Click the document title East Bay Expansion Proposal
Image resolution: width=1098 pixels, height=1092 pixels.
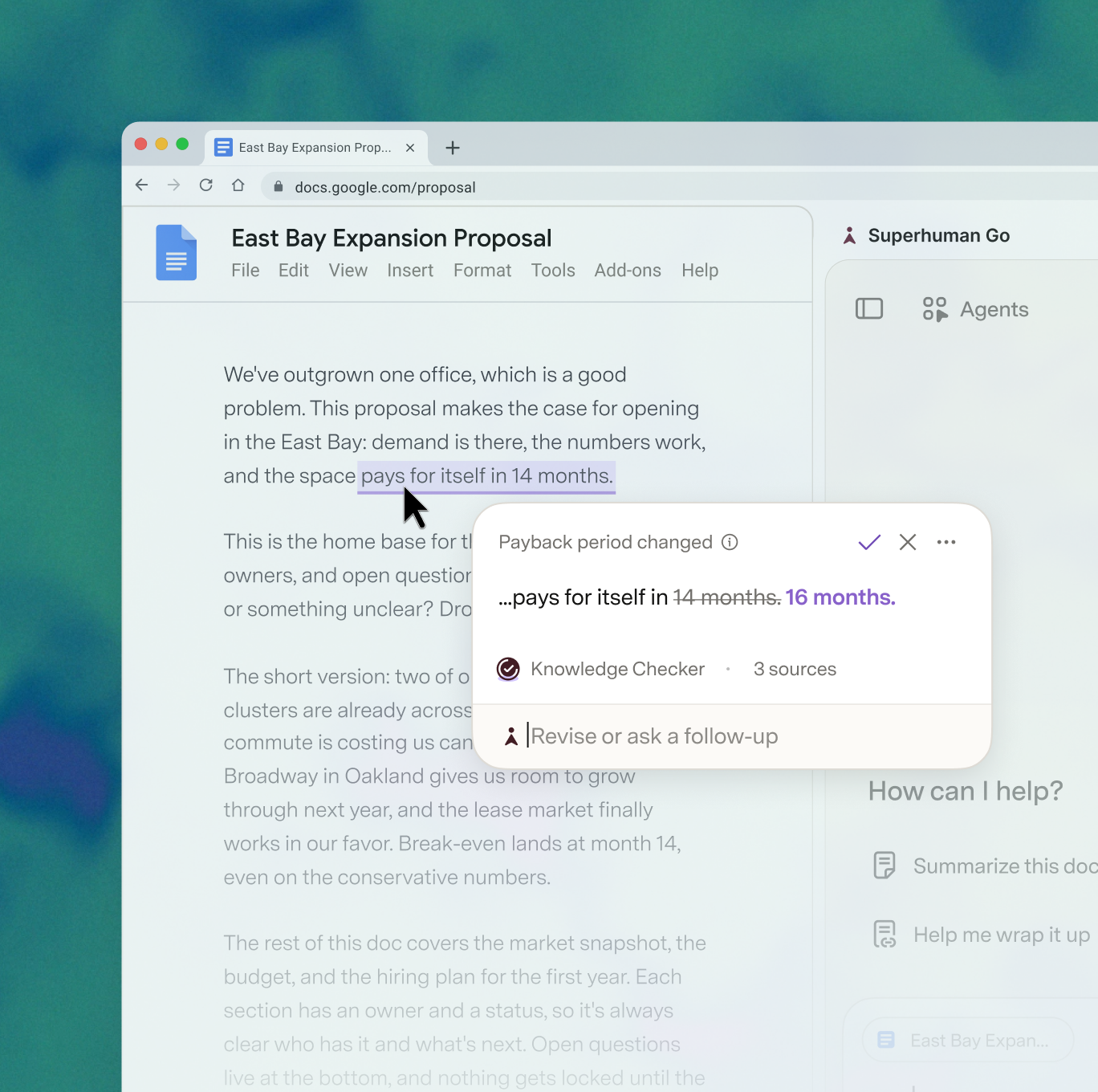pos(392,238)
